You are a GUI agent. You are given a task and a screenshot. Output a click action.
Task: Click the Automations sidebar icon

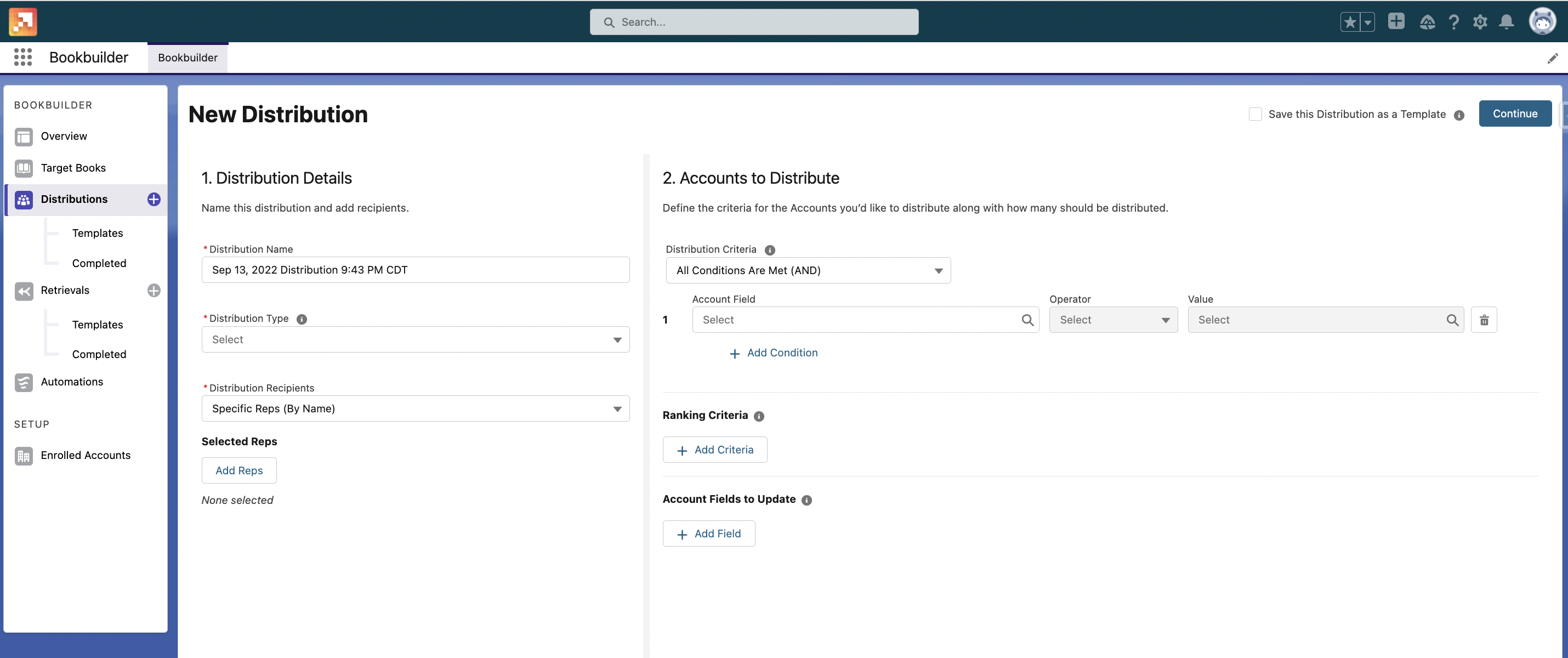24,382
